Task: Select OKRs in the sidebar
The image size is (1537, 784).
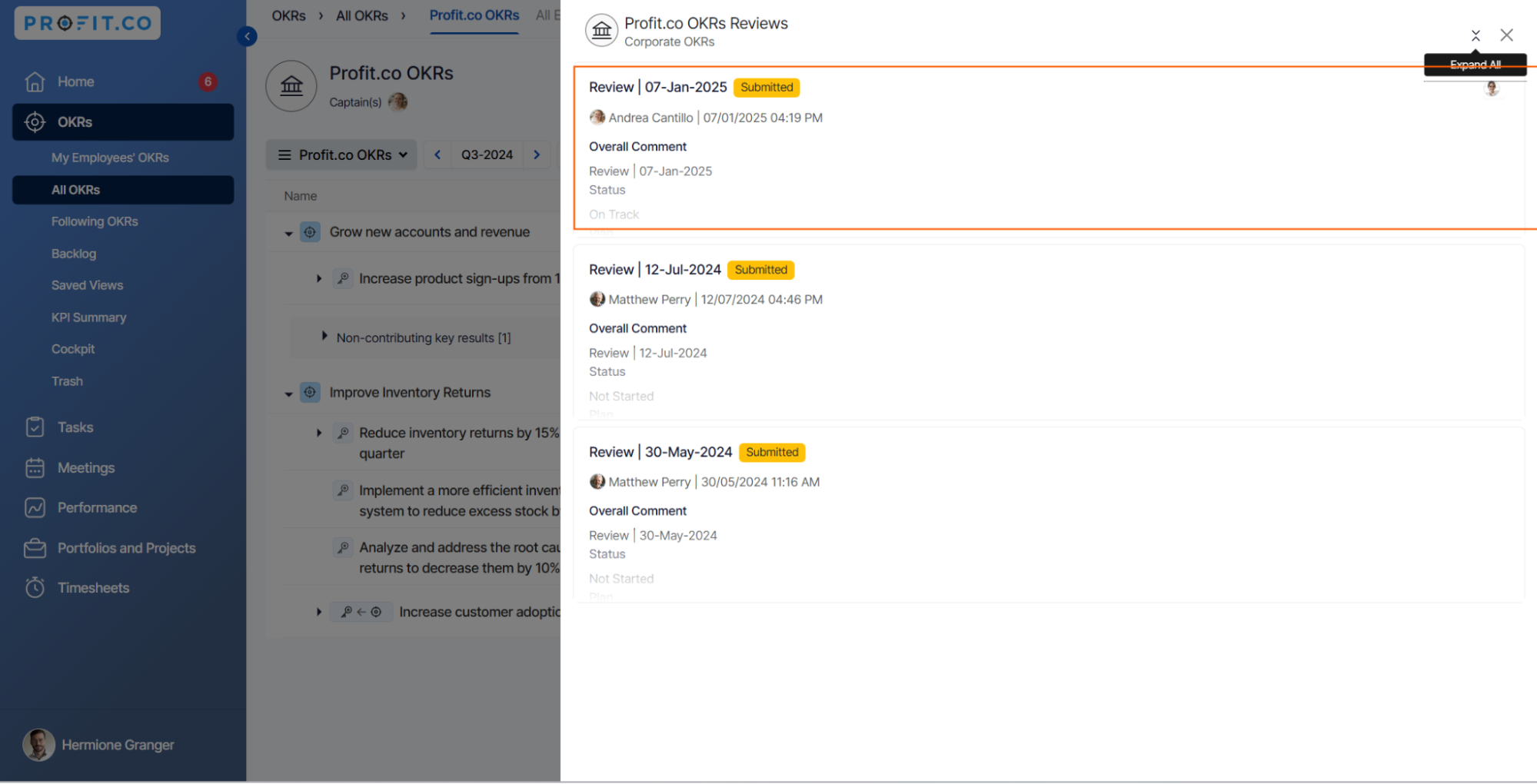Action: pyautogui.click(x=123, y=122)
